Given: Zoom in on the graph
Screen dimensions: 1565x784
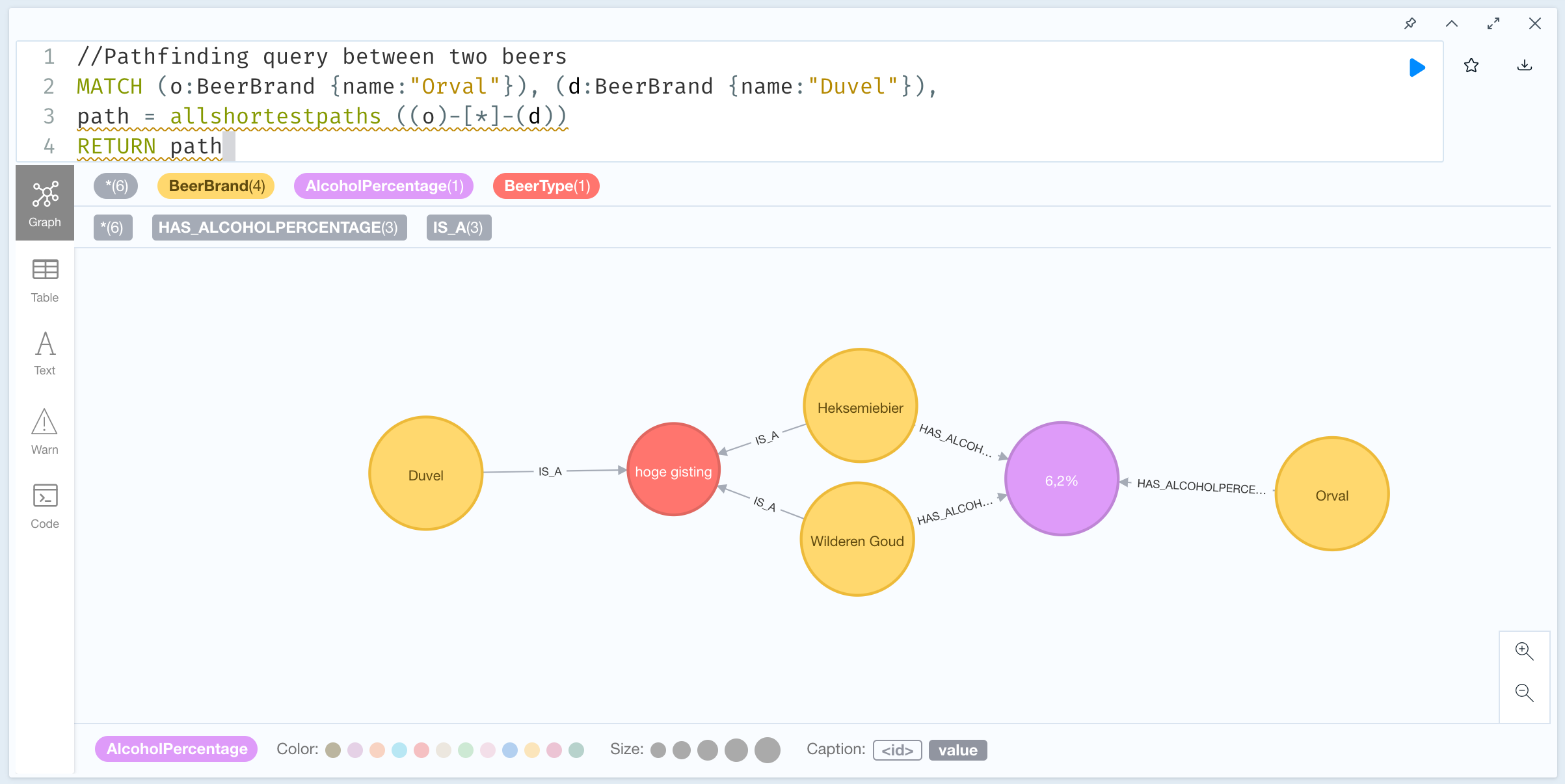Looking at the screenshot, I should 1525,651.
